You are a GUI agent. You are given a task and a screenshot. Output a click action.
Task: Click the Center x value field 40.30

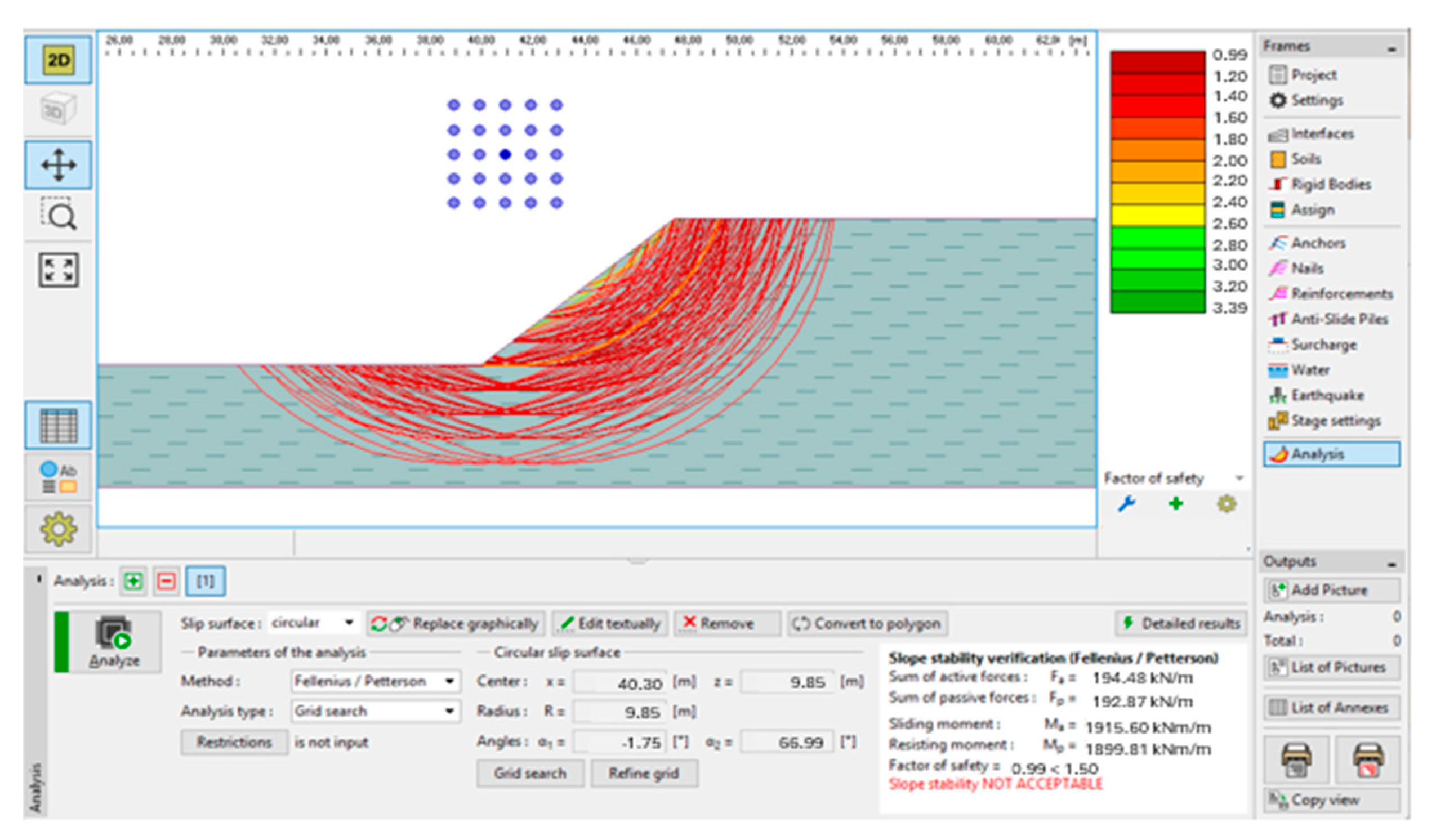(620, 683)
